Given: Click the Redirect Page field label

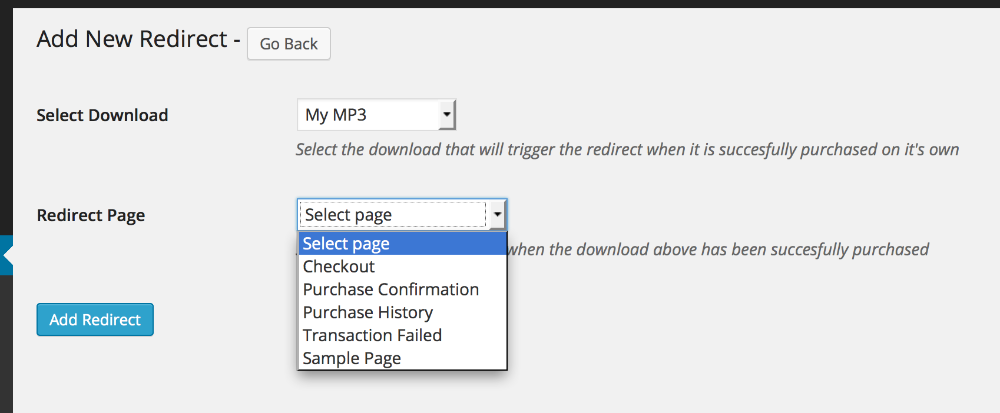Looking at the screenshot, I should pyautogui.click(x=91, y=215).
